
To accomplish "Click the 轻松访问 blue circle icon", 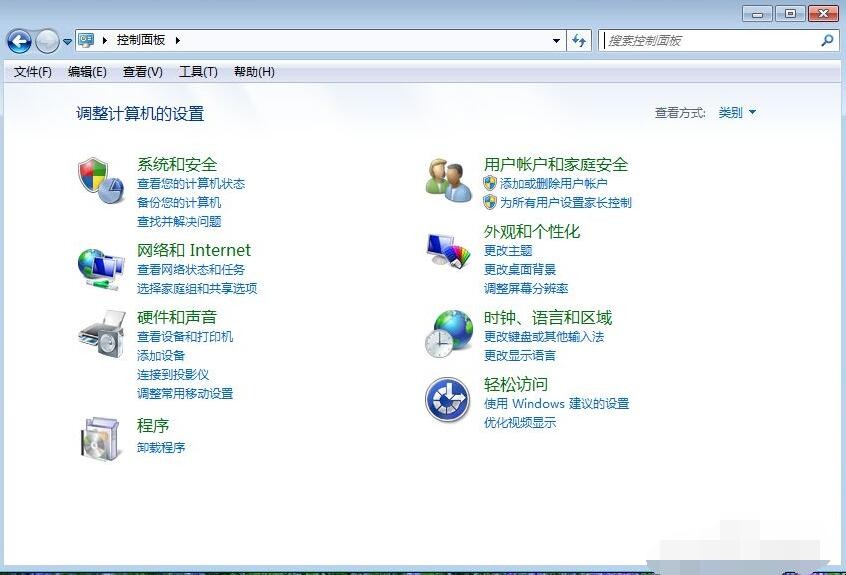I will click(x=447, y=400).
